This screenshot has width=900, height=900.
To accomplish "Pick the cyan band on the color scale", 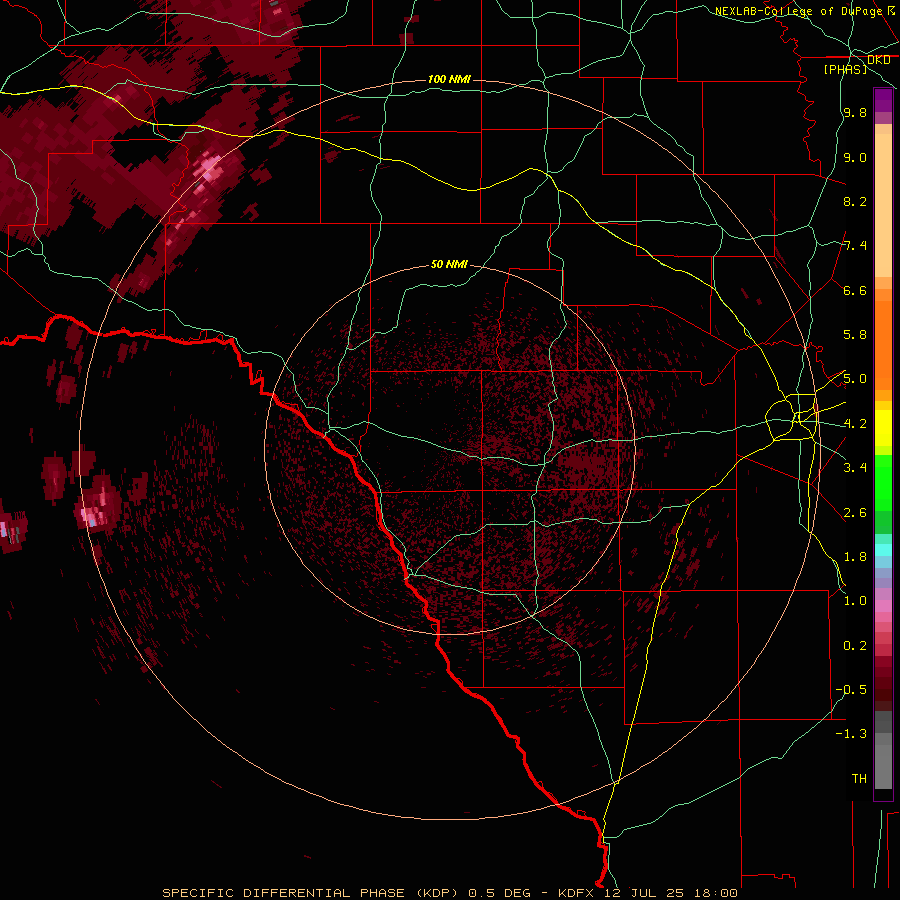I will (883, 550).
